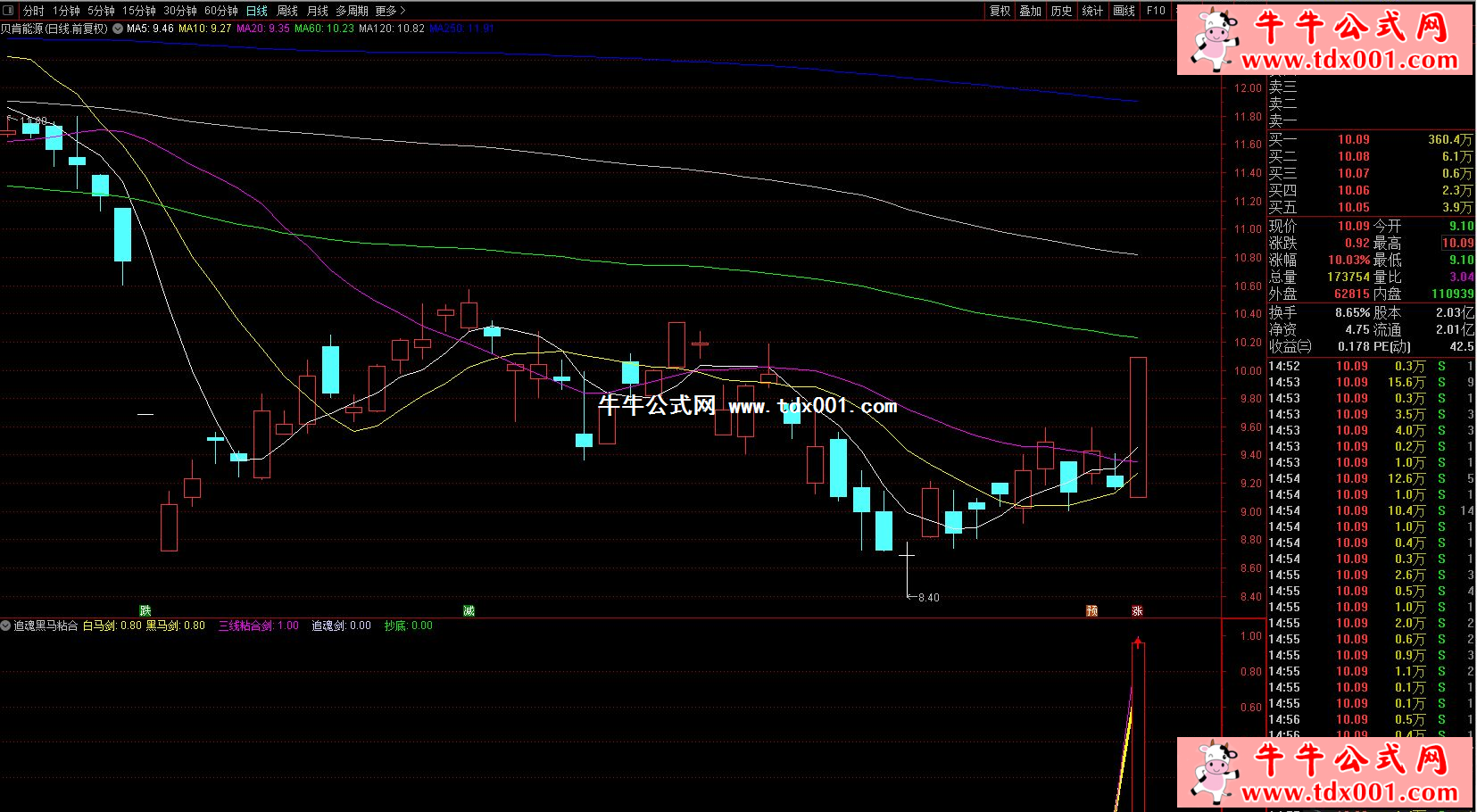Click the MA10: 9.27 indicator label
Image resolution: width=1477 pixels, height=812 pixels.
[205, 29]
